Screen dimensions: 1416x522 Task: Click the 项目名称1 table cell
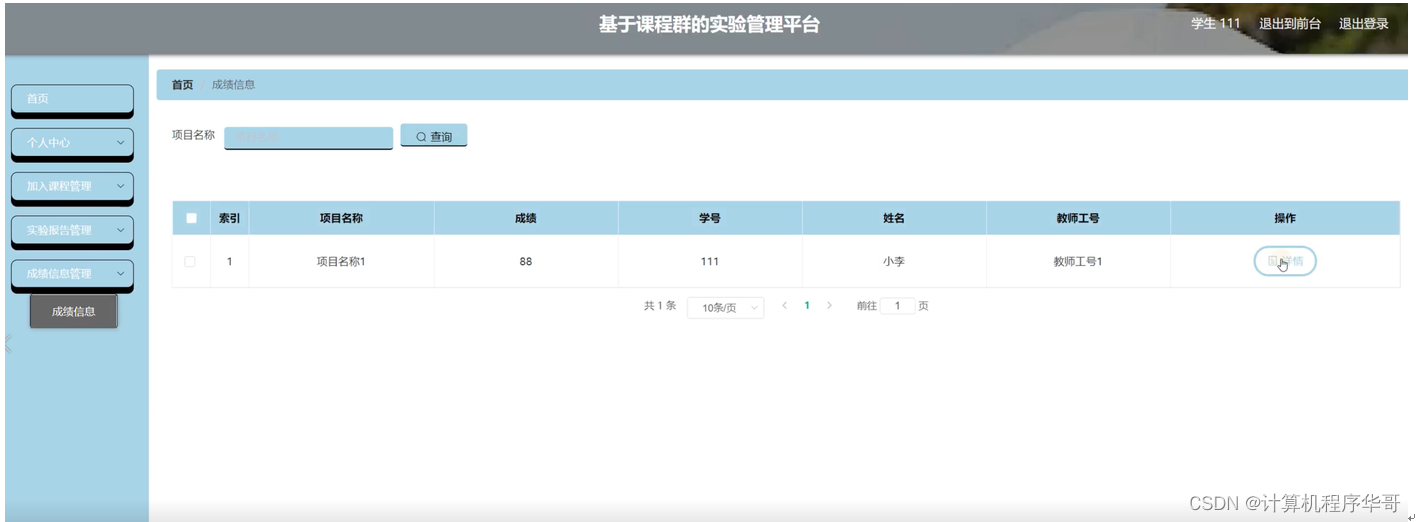click(x=341, y=262)
